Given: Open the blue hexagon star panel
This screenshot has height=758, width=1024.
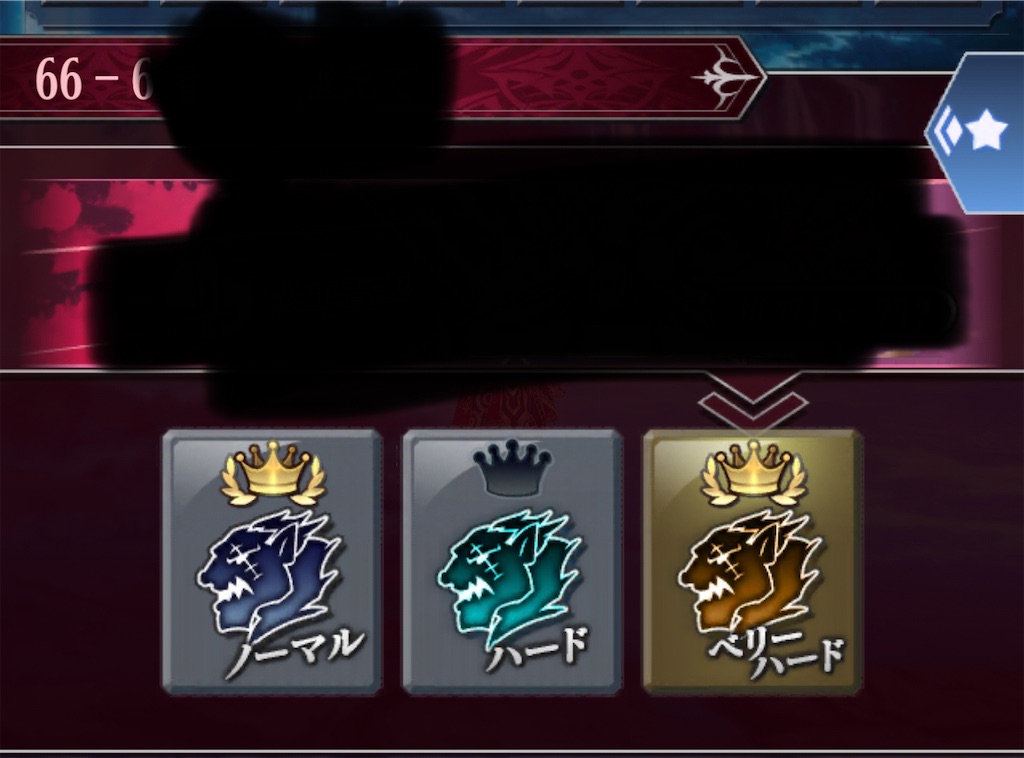Looking at the screenshot, I should point(976,133).
